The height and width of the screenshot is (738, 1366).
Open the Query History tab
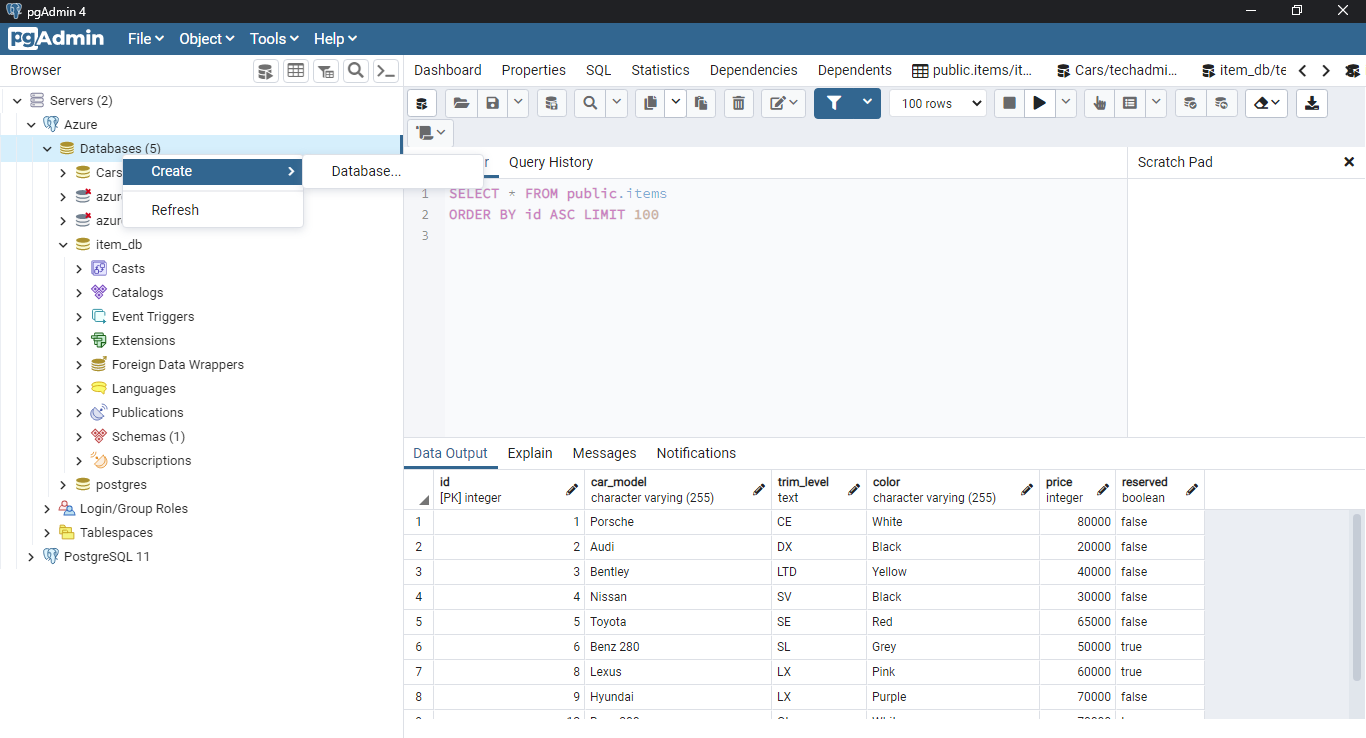point(551,162)
